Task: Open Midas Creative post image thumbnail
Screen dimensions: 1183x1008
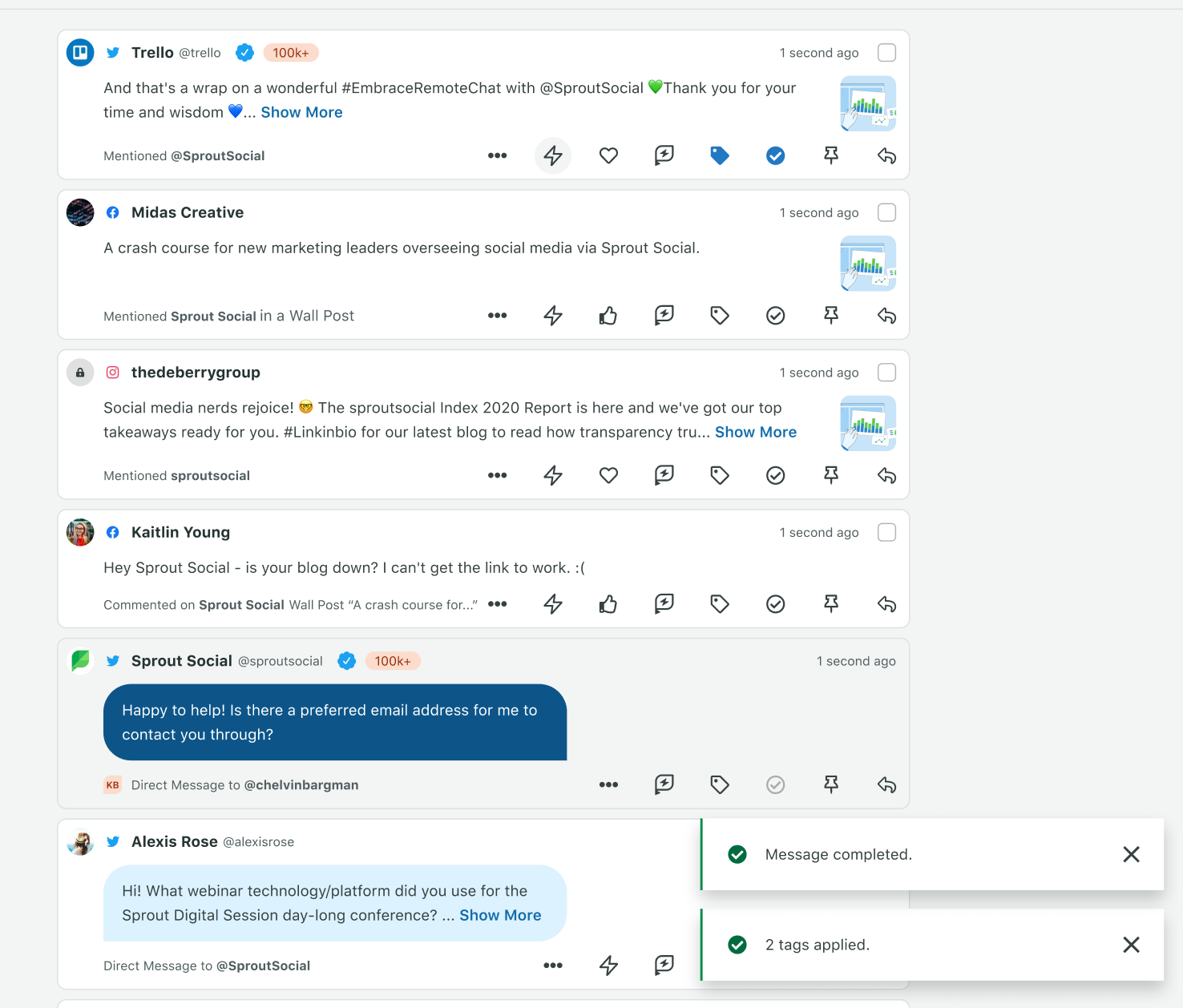Action: (x=868, y=264)
